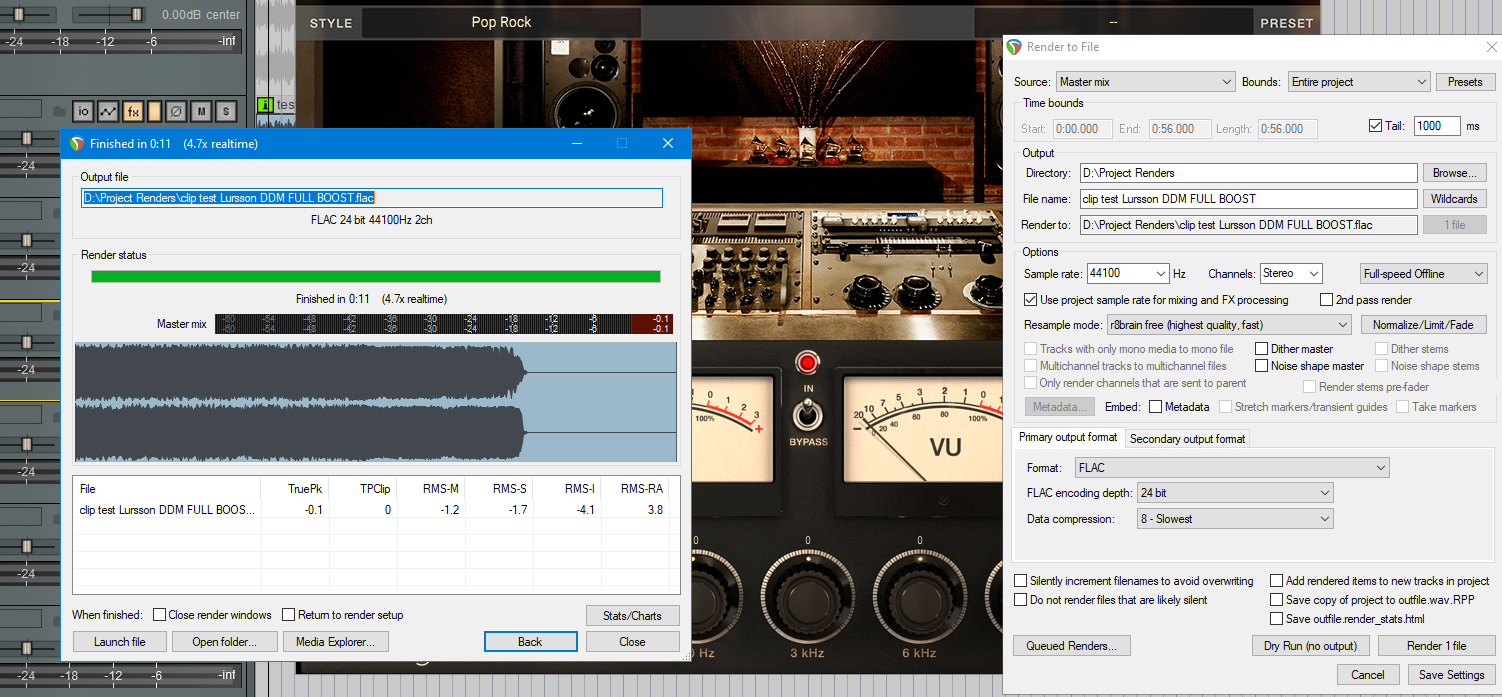Open Stats/Charts for finished render
The image size is (1502, 697).
632,616
